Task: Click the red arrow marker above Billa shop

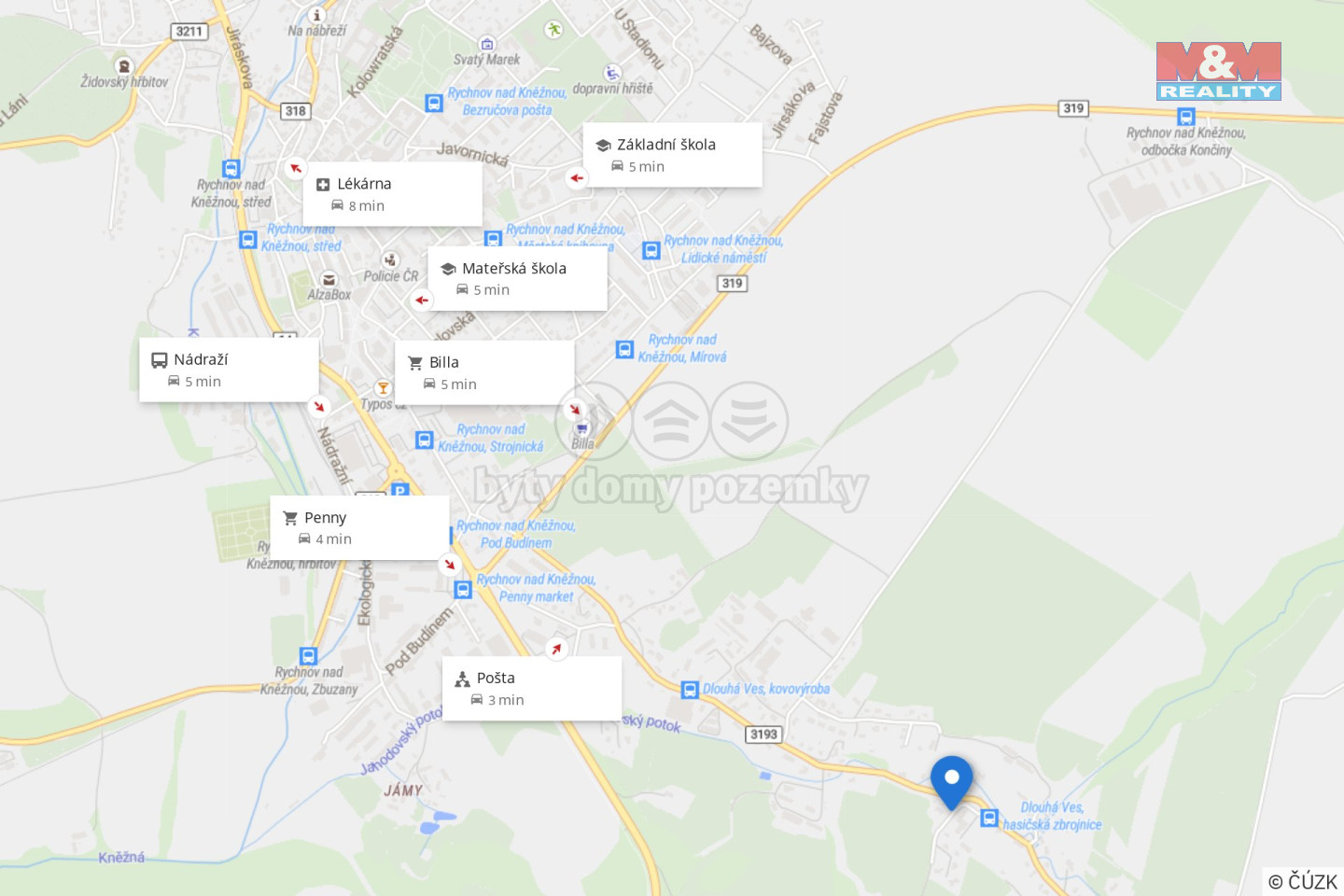Action: coord(575,410)
